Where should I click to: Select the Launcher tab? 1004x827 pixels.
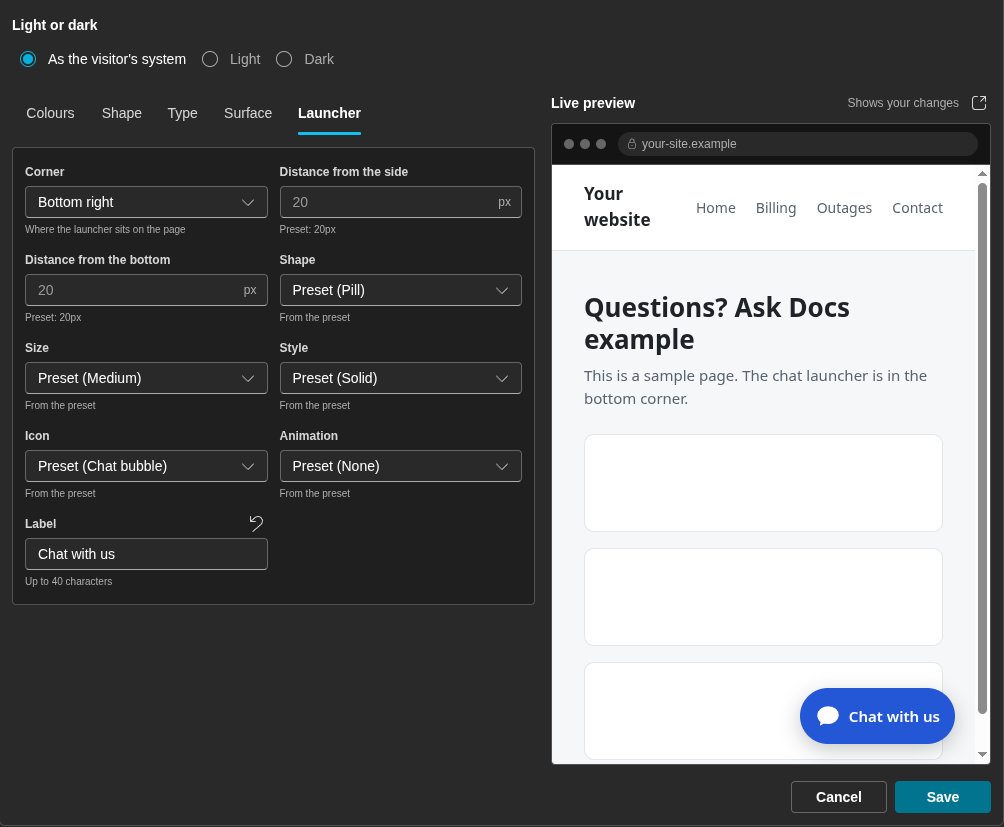[x=329, y=113]
